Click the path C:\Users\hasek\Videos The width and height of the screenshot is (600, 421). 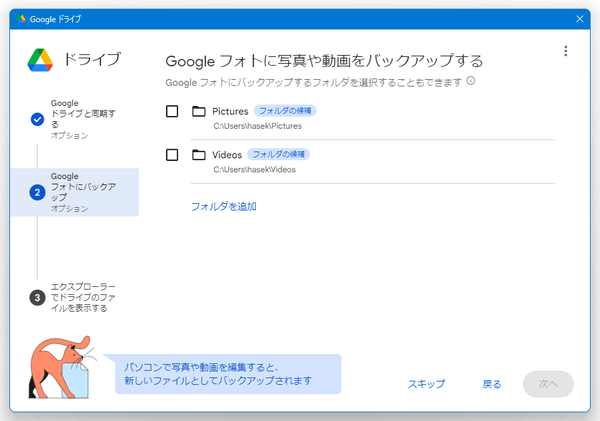click(254, 170)
